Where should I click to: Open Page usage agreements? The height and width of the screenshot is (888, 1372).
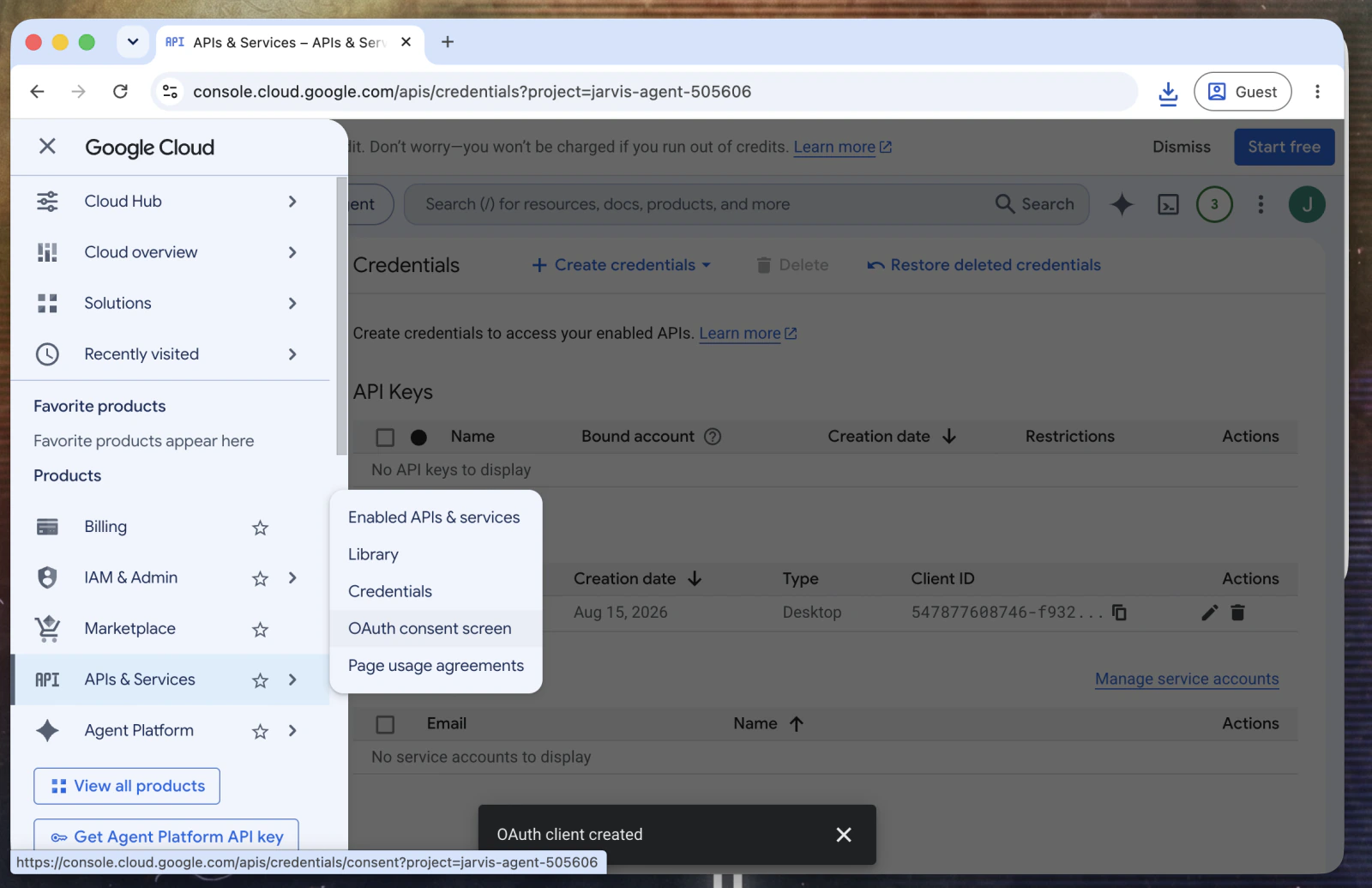(x=435, y=666)
